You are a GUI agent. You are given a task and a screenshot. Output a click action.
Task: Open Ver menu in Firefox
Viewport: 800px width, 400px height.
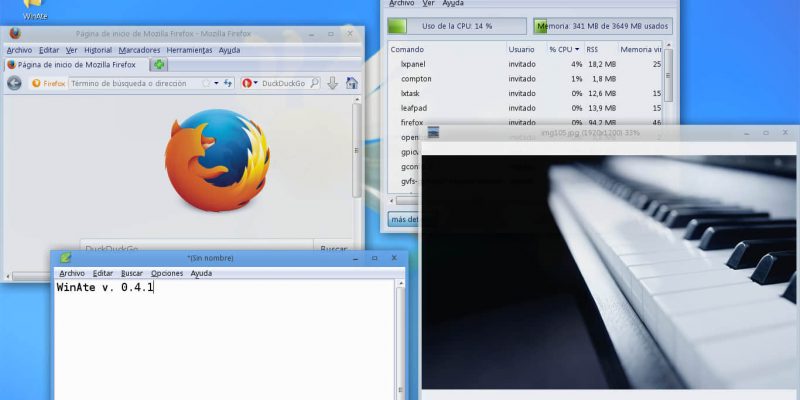(x=71, y=50)
